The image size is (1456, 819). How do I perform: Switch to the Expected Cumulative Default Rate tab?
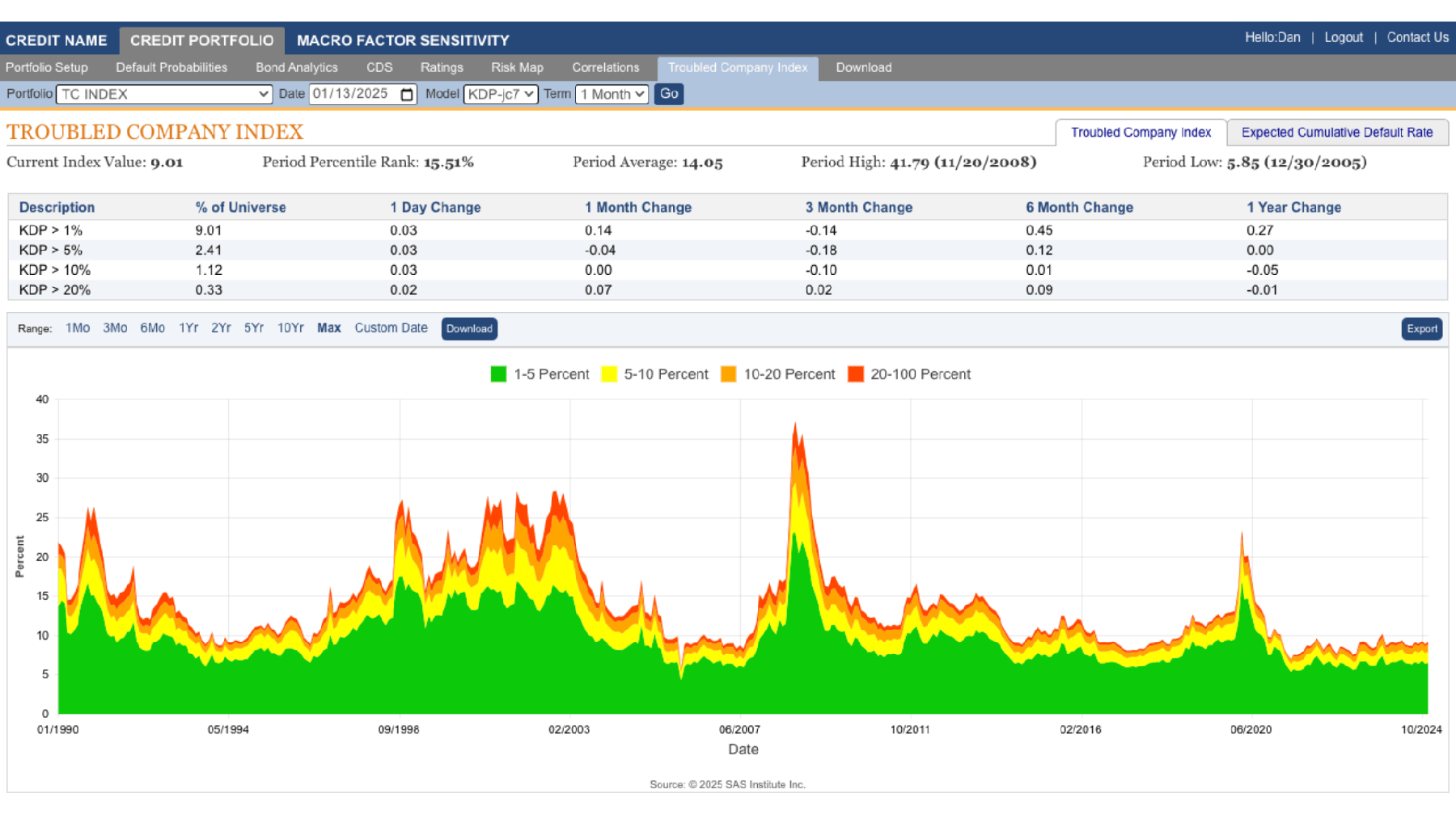click(x=1338, y=132)
